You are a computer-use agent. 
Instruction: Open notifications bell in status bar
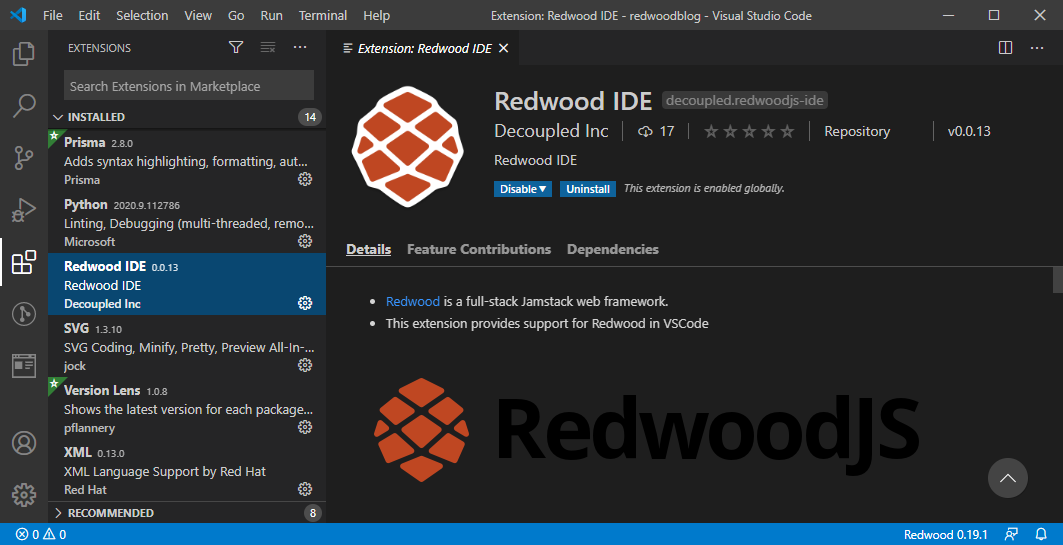(1041, 534)
